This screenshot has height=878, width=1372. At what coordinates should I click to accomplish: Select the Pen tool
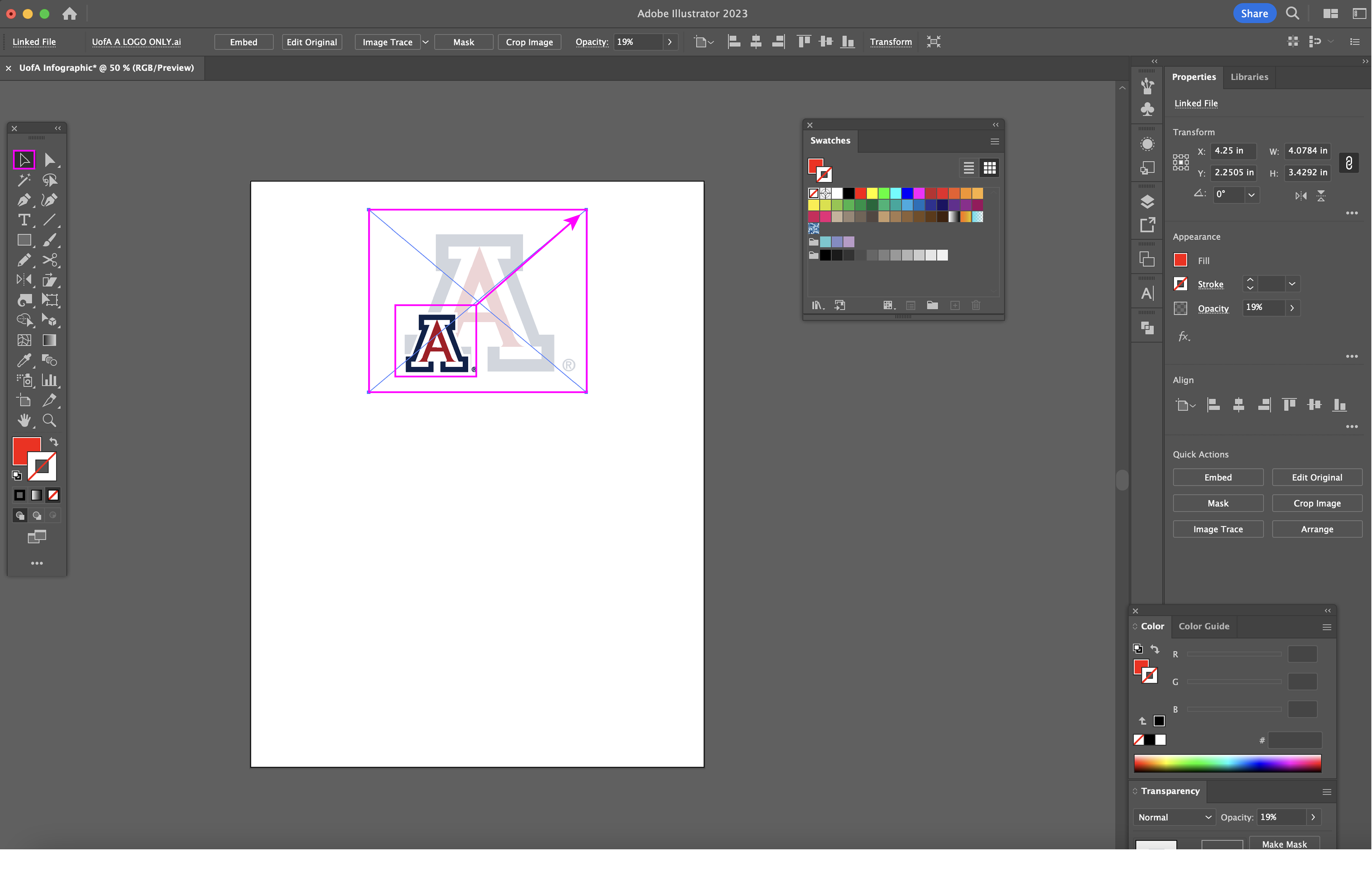[23, 200]
